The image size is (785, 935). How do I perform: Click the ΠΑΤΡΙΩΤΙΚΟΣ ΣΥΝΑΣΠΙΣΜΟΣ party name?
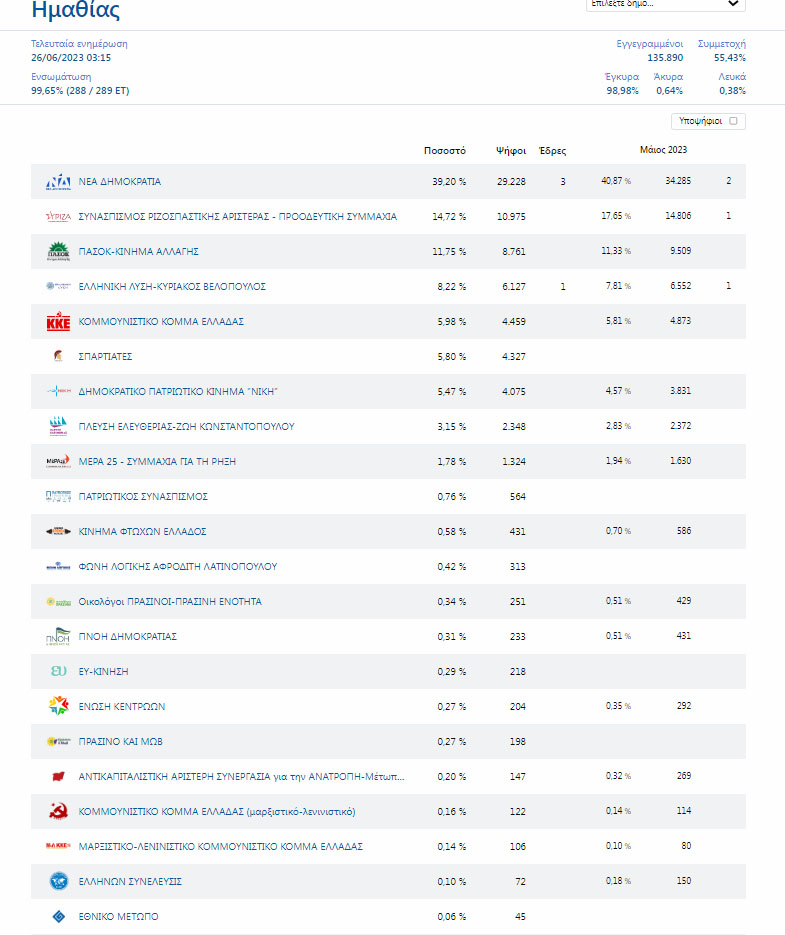143,497
